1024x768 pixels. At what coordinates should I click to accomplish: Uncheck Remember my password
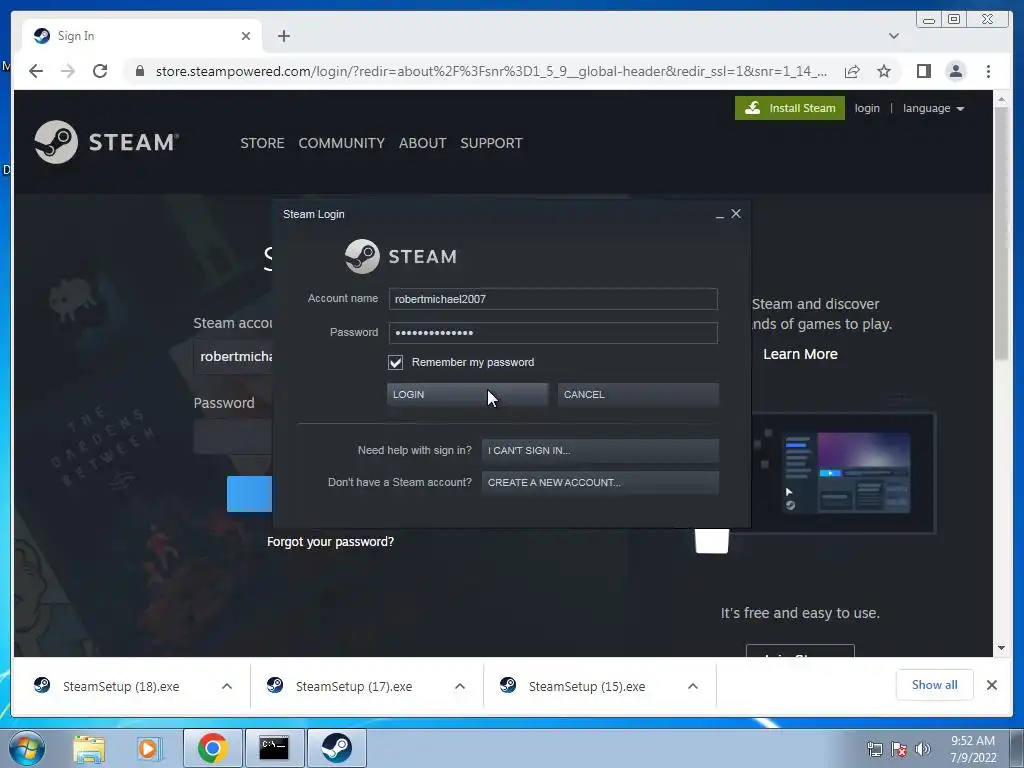pyautogui.click(x=396, y=362)
